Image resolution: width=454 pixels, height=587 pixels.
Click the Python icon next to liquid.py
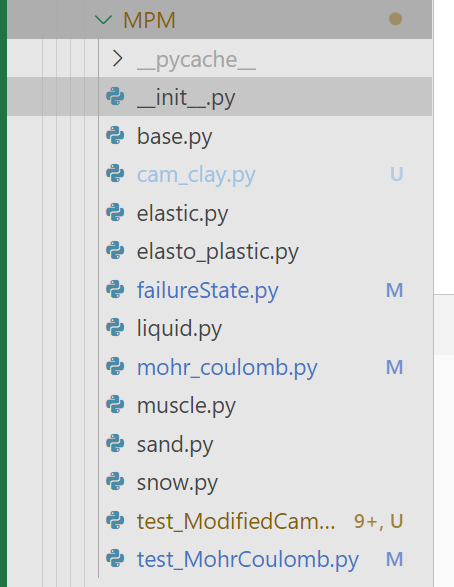click(115, 328)
